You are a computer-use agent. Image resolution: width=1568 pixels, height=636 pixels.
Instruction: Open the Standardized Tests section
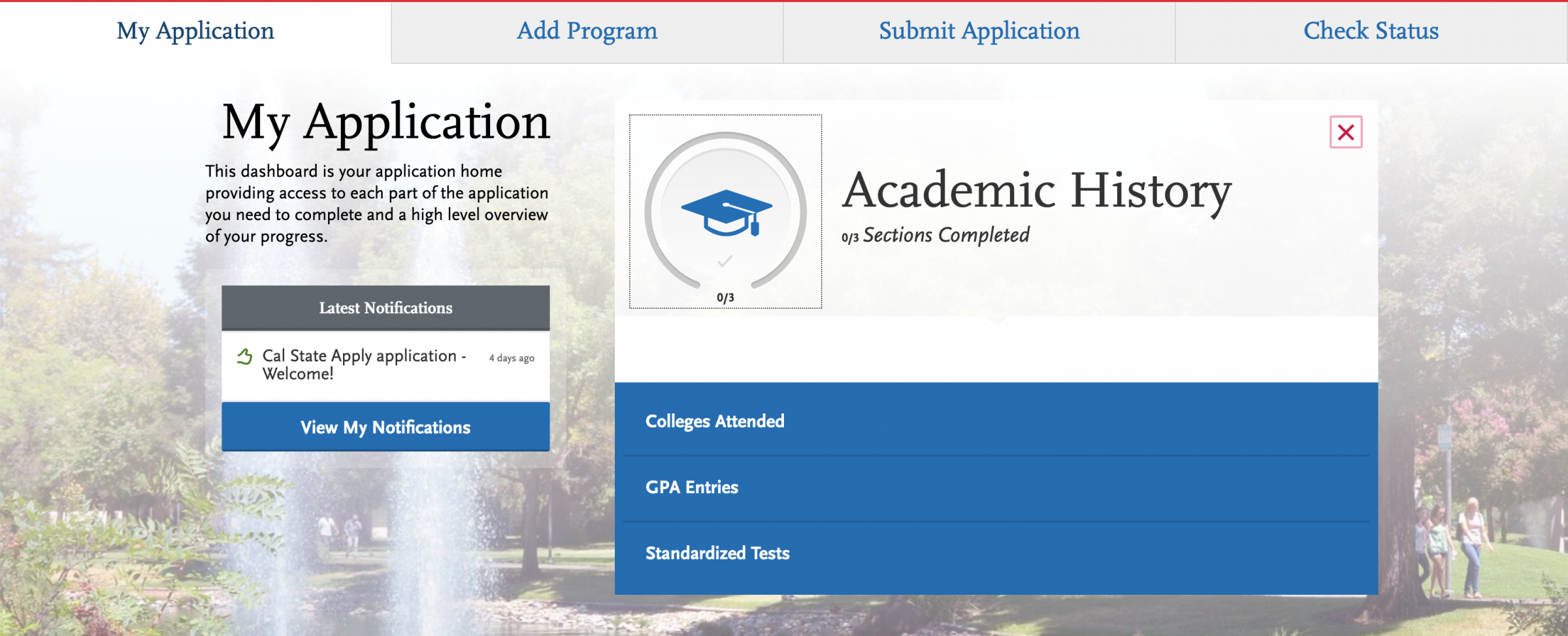[x=717, y=552]
